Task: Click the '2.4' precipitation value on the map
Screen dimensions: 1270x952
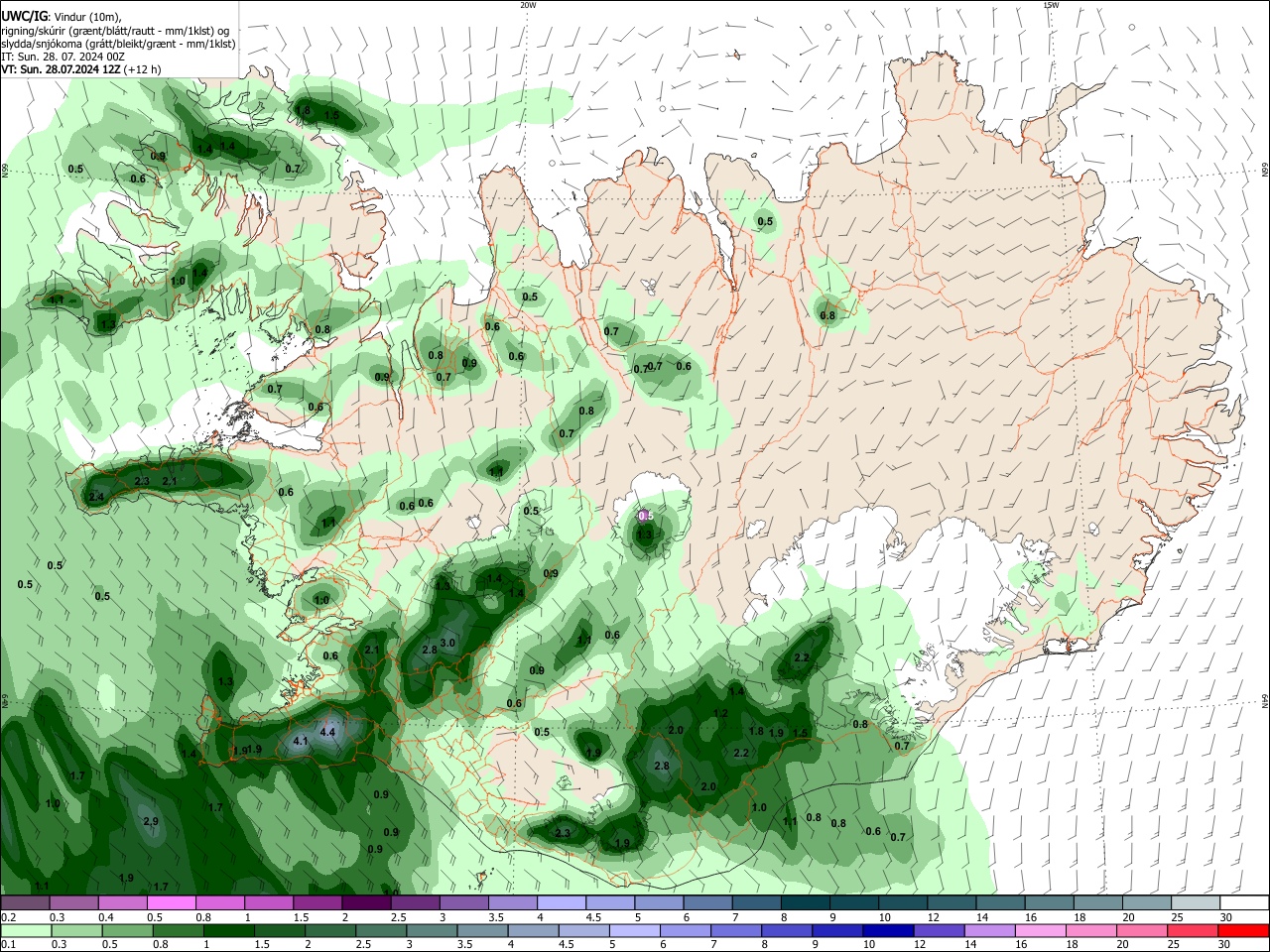Action: 96,497
